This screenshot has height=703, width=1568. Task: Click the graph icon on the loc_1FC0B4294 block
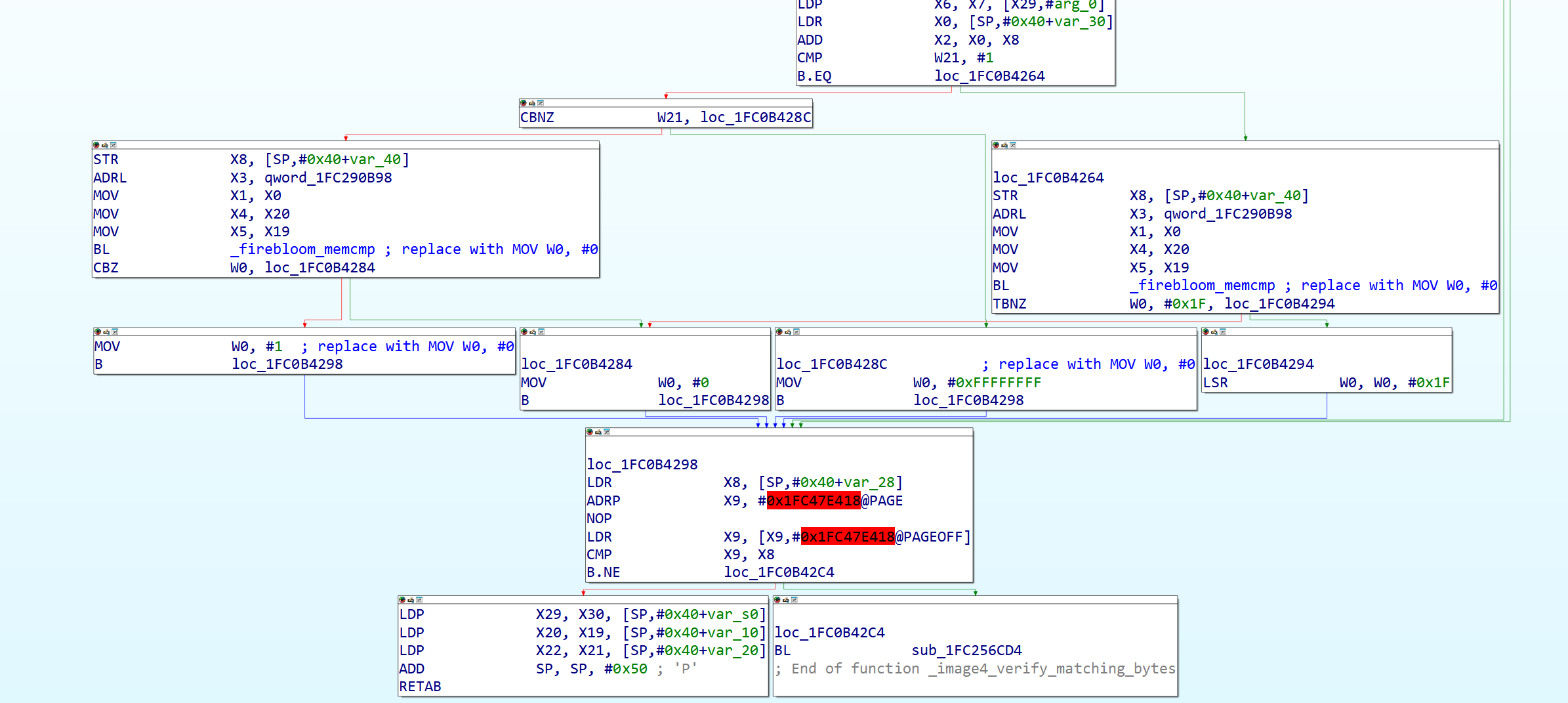click(x=1222, y=332)
